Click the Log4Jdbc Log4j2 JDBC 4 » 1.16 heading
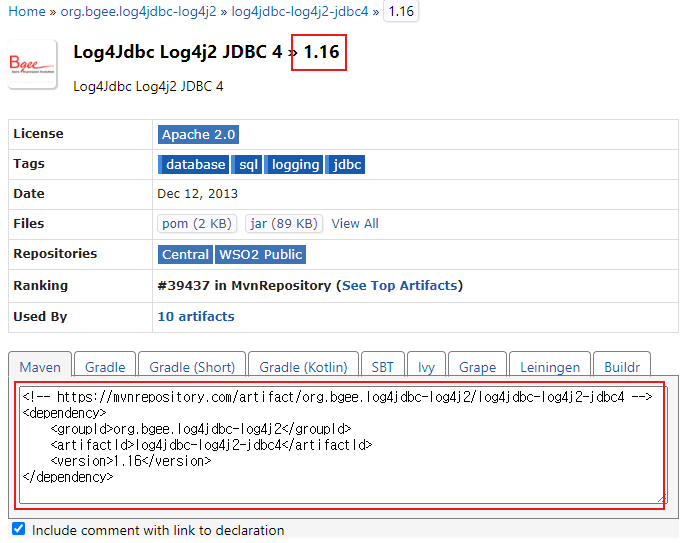687x543 pixels. point(206,52)
